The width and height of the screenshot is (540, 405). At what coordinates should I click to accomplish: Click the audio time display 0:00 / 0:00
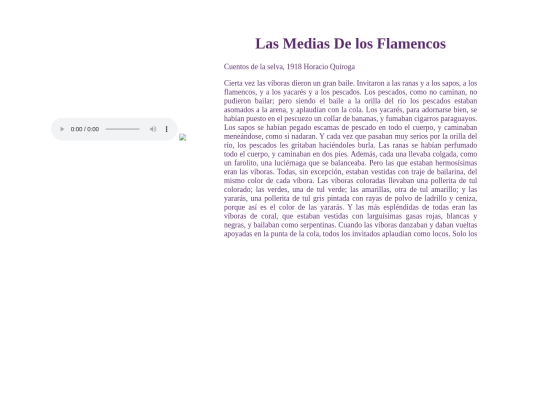pyautogui.click(x=85, y=129)
